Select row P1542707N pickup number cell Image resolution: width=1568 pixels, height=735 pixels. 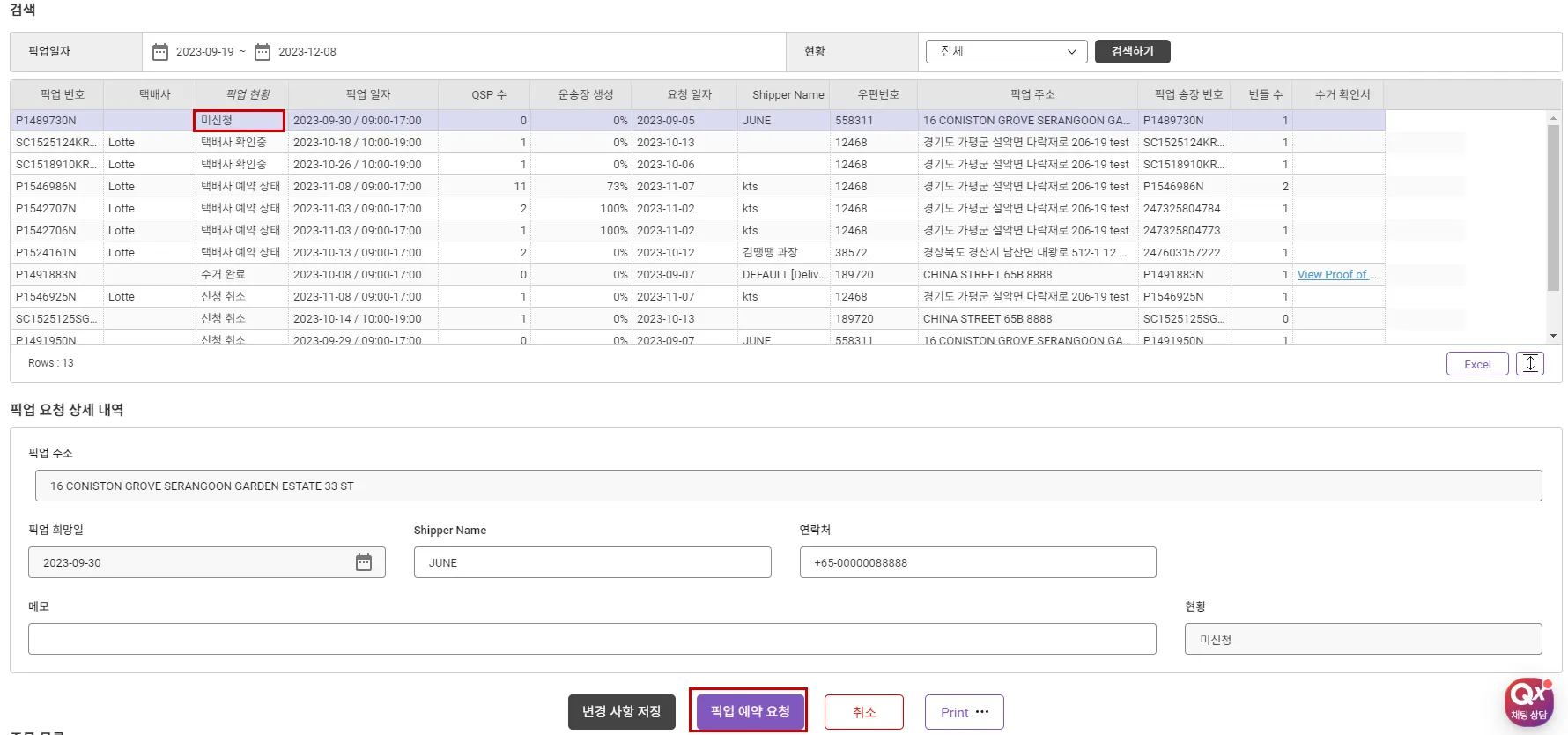tap(57, 209)
